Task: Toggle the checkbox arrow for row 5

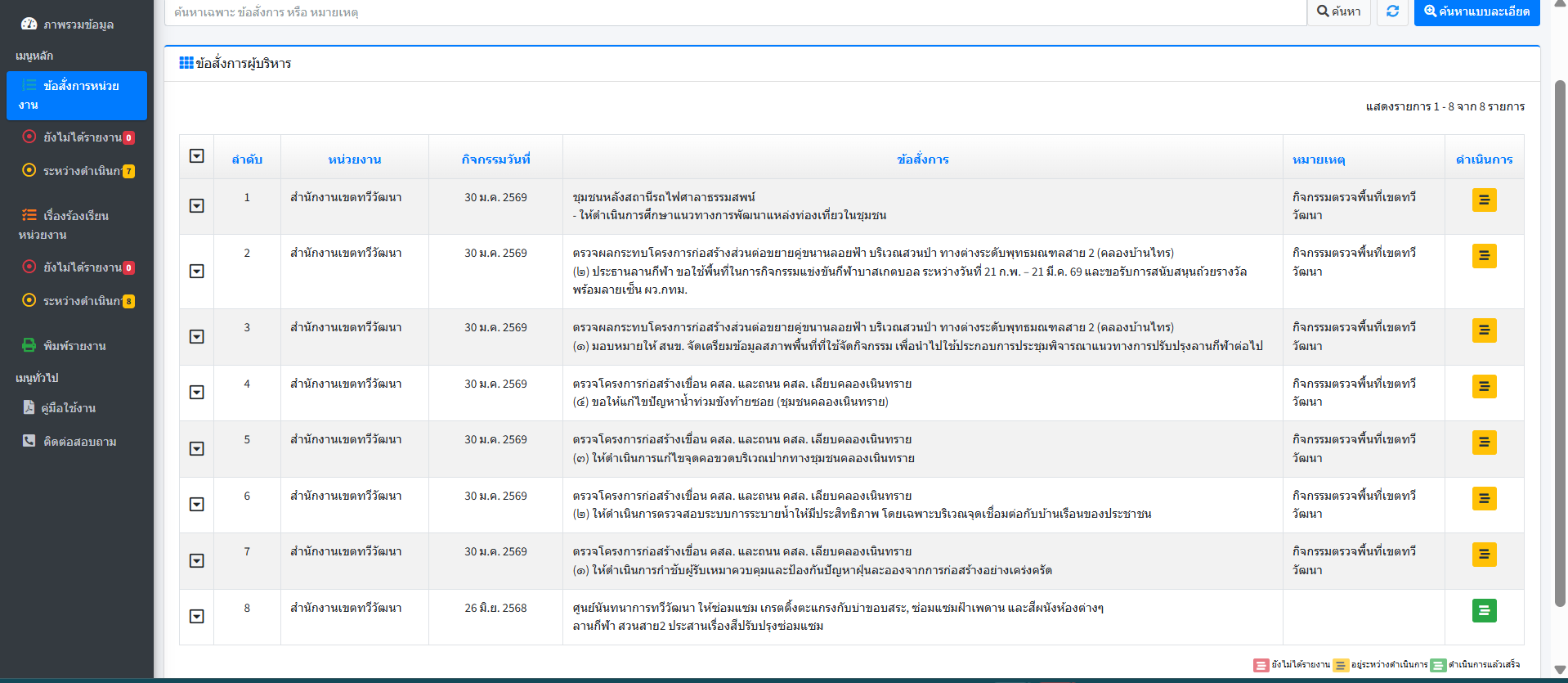Action: [x=197, y=448]
